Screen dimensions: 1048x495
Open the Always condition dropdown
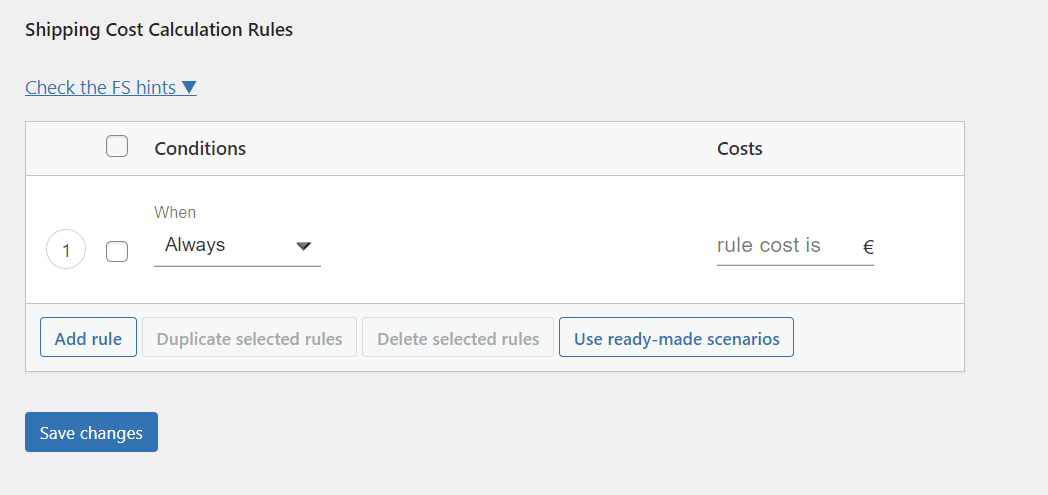point(236,246)
